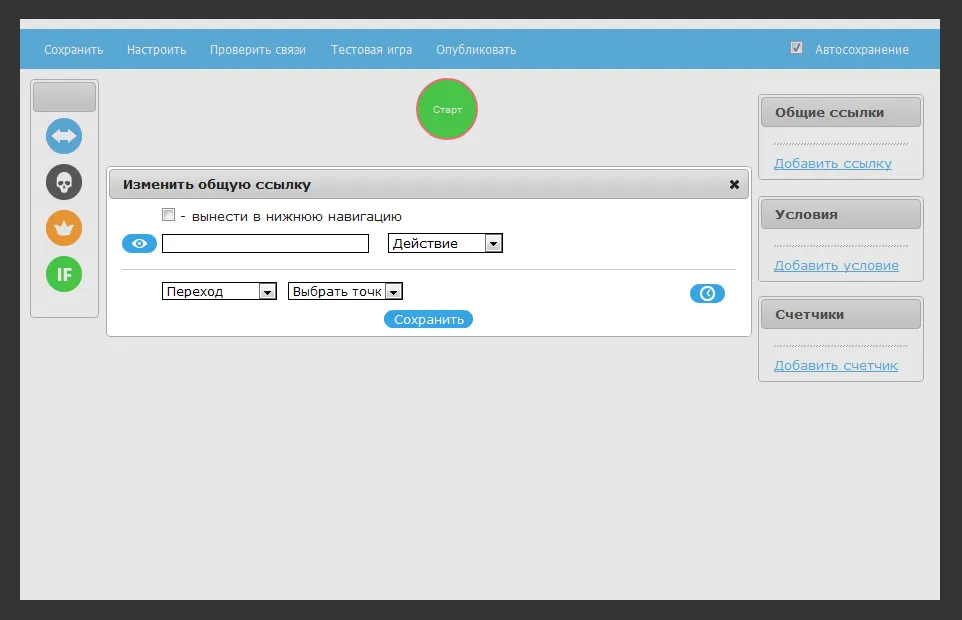This screenshot has height=620, width=962.
Task: Open the Выбрать точку dropdown
Action: 345,291
